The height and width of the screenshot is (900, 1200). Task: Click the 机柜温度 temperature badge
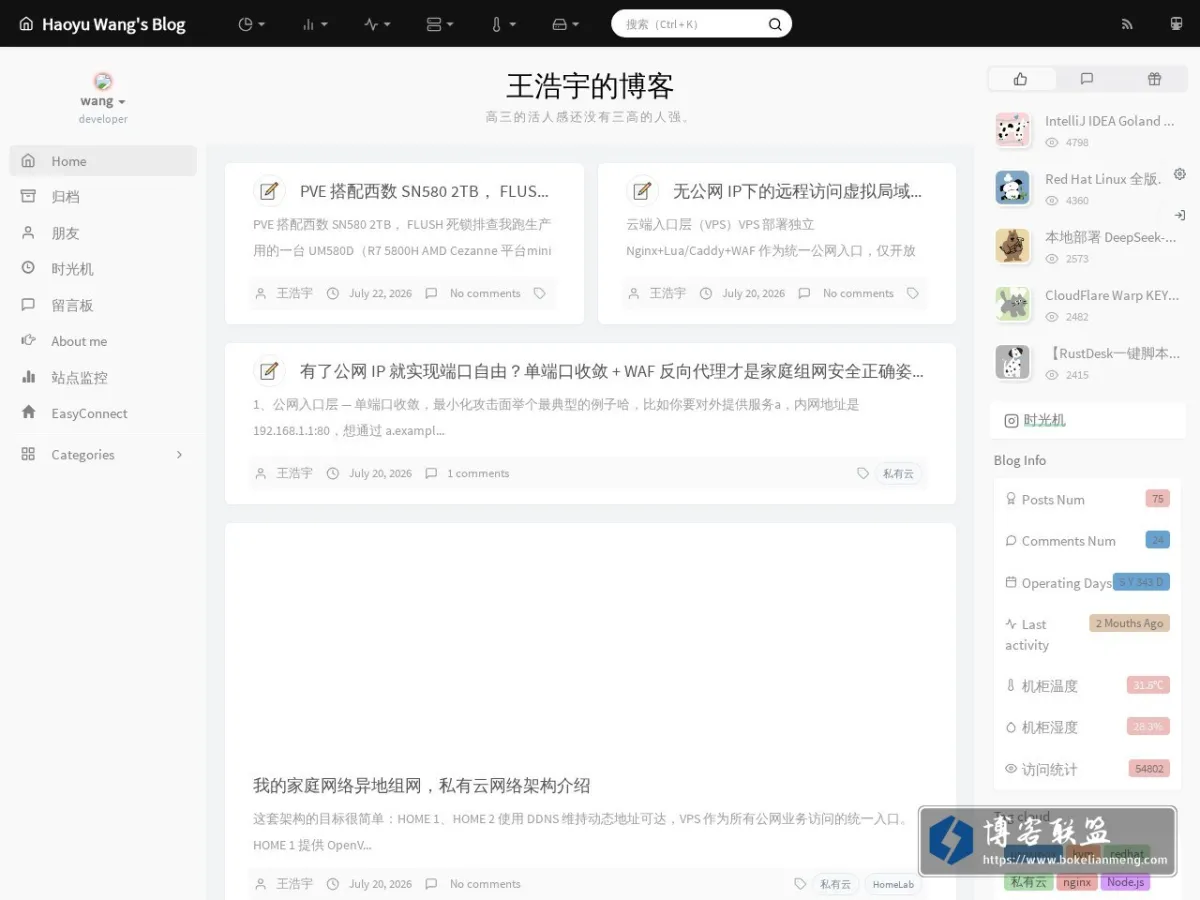[1148, 685]
